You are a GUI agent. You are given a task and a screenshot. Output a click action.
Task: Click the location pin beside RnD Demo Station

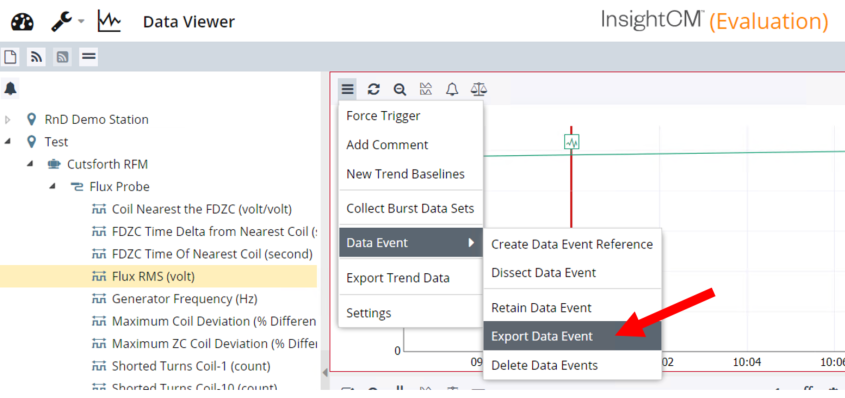tap(31, 120)
